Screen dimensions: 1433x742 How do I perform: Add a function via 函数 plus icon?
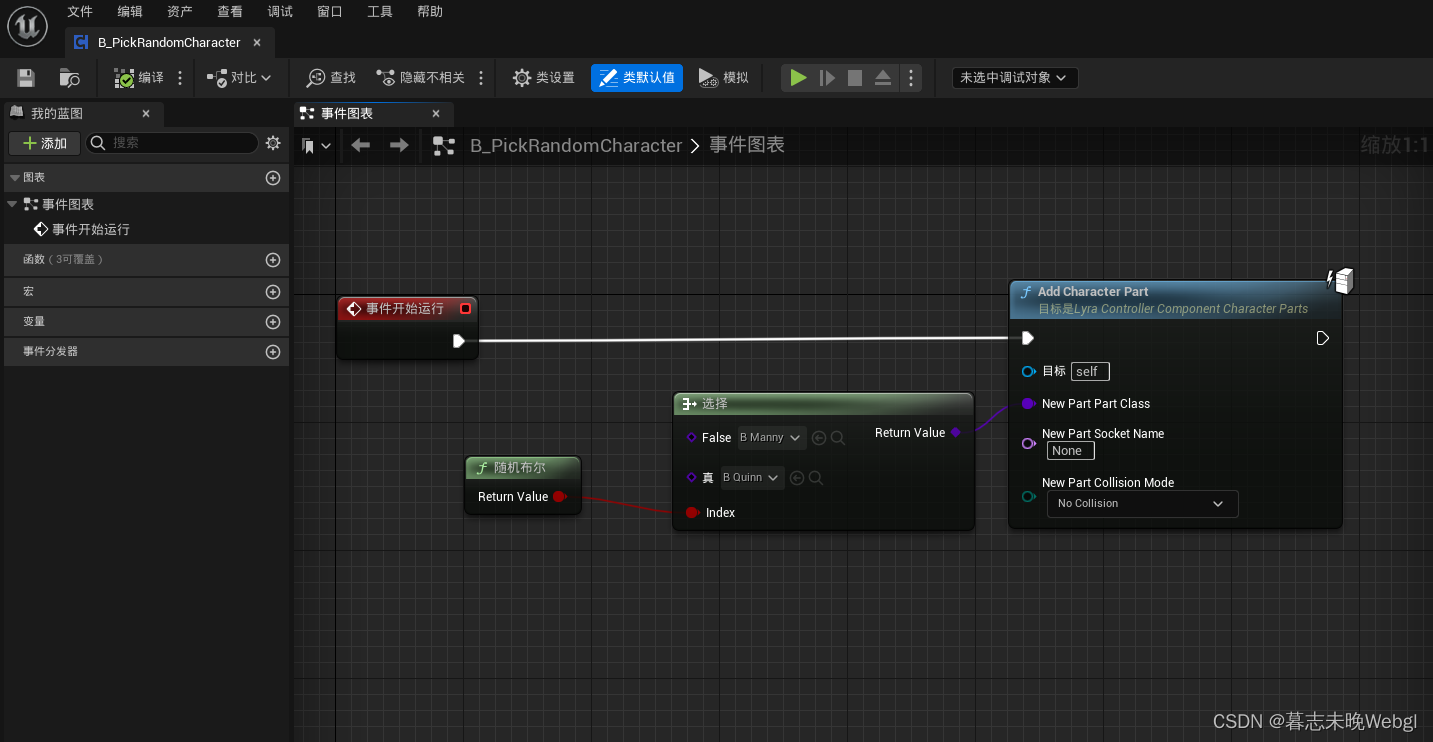point(273,260)
